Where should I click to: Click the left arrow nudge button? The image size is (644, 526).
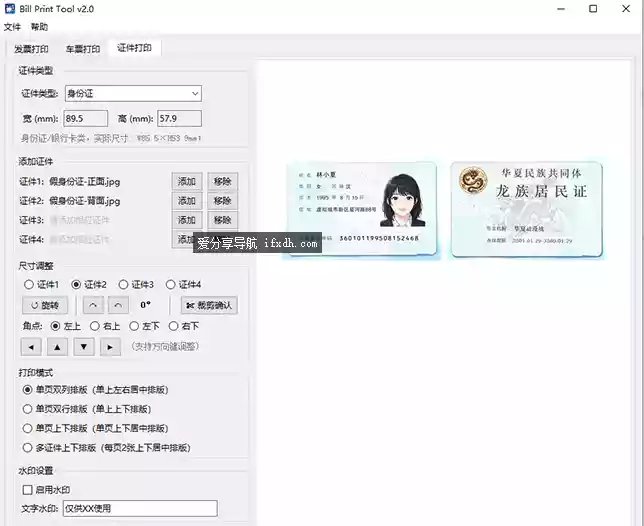point(31,347)
